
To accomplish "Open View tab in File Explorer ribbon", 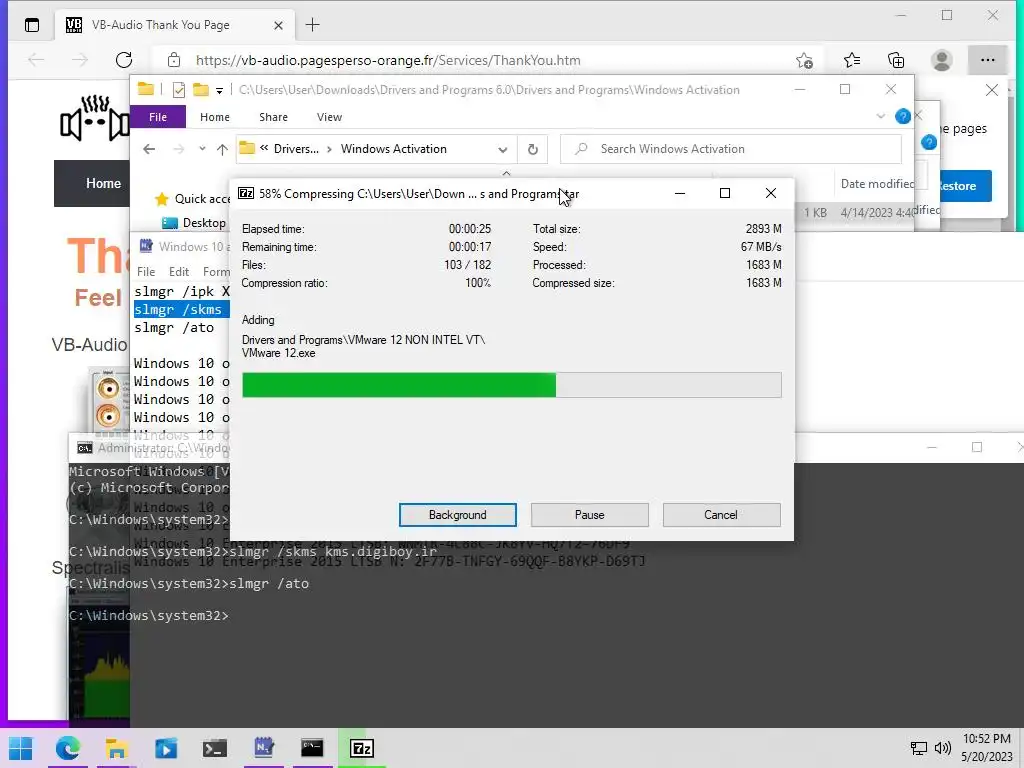I will pyautogui.click(x=329, y=117).
